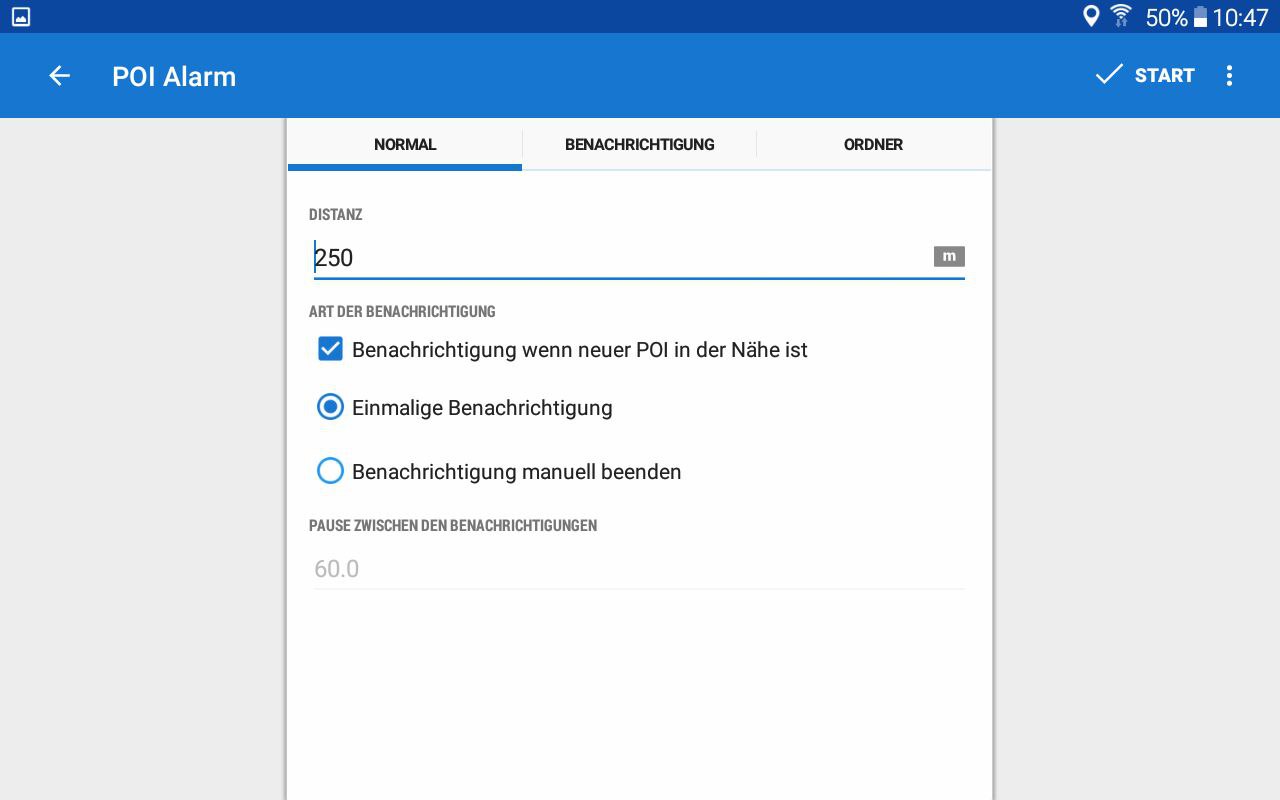Choose "Benachrichtigung manuell beenden" radio option

[330, 471]
